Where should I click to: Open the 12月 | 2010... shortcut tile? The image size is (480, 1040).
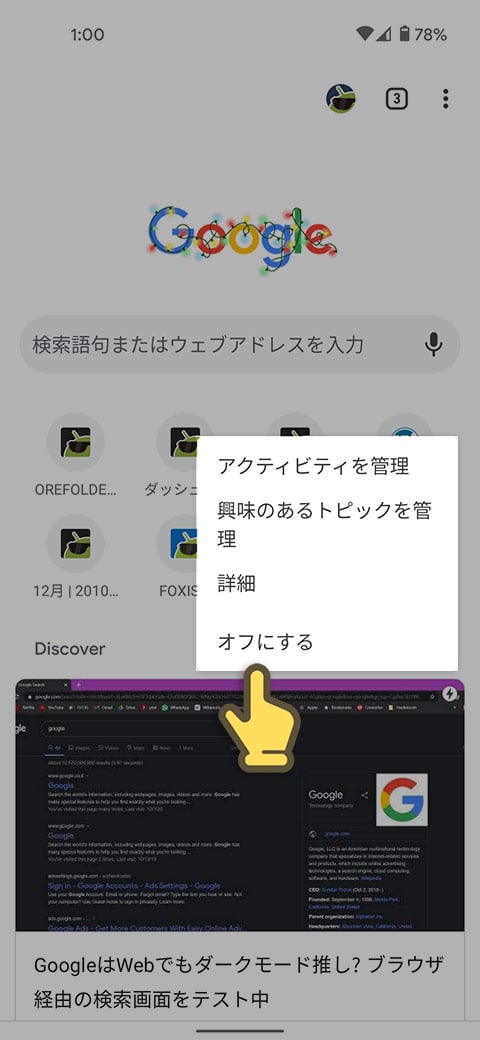click(x=76, y=557)
